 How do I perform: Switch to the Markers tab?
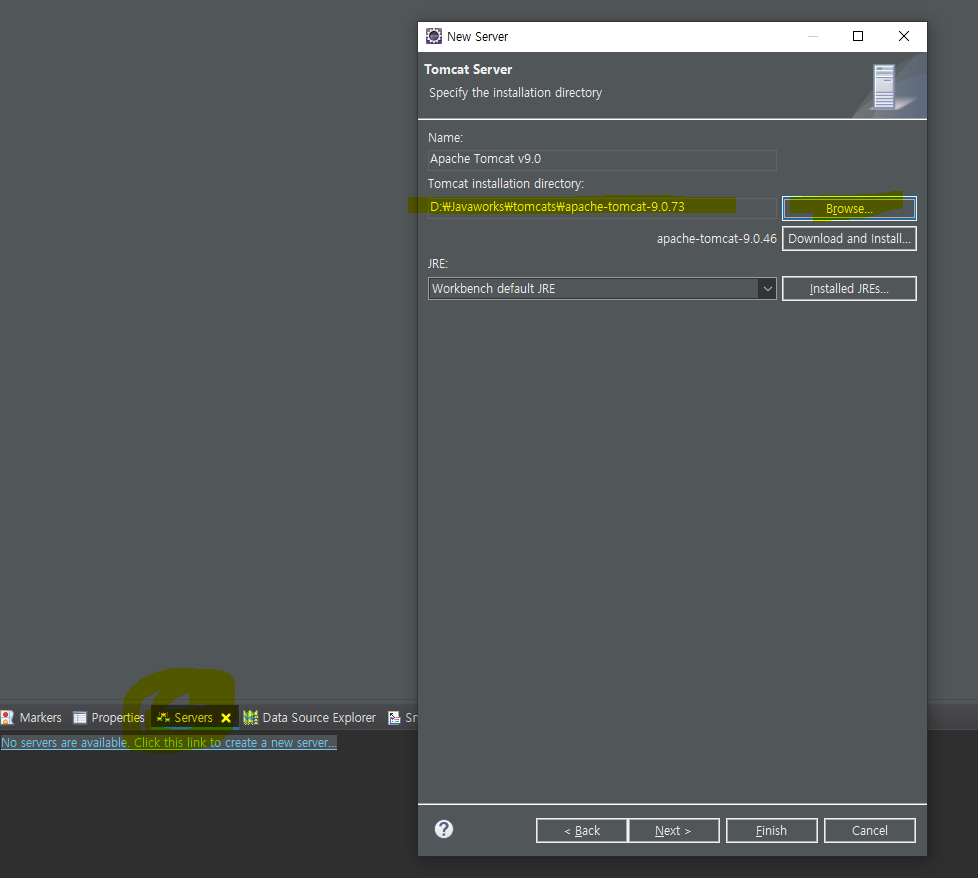[32, 718]
